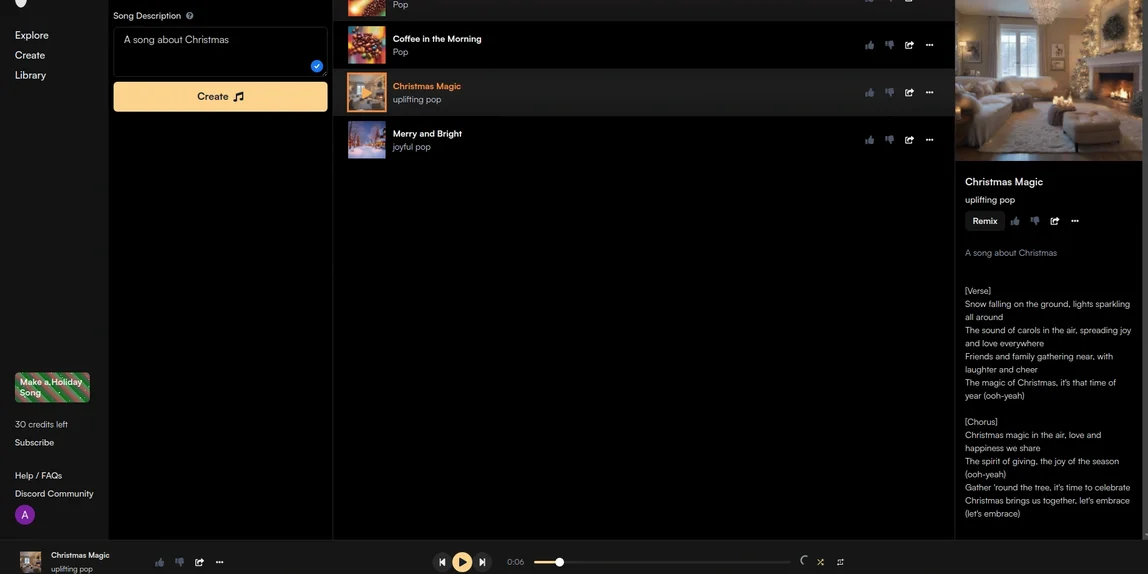1148x574 pixels.
Task: Click the [Verse] label in lyrics
Action: click(x=978, y=291)
